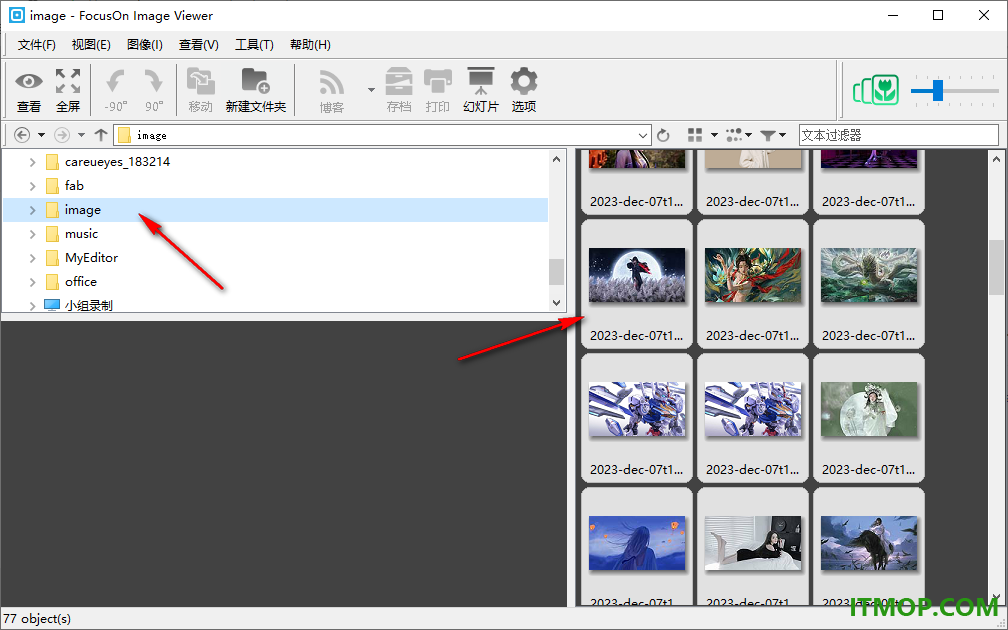Click in the 文本过滤器 text filter field

tap(898, 135)
